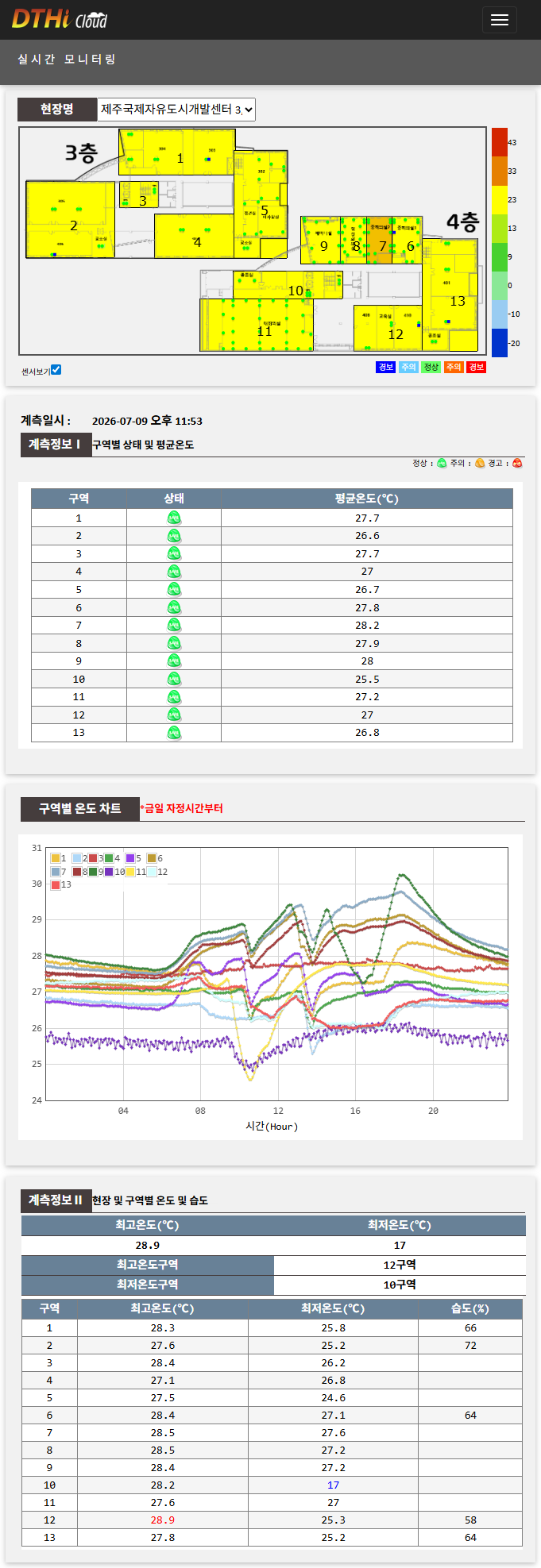The height and width of the screenshot is (1568, 541).
Task: Click zone 1 status icon in table
Action: (x=174, y=518)
